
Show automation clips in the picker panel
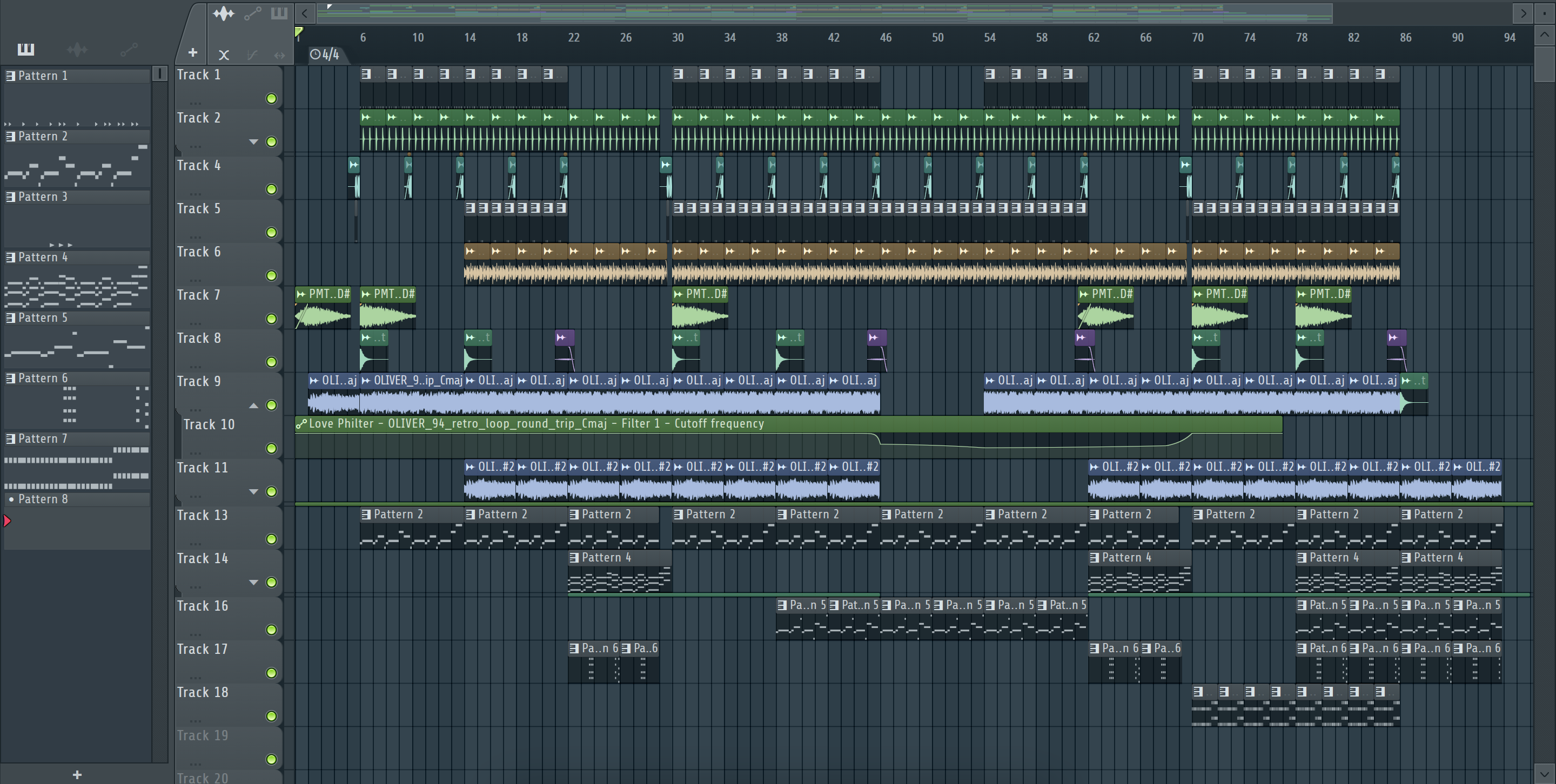129,50
